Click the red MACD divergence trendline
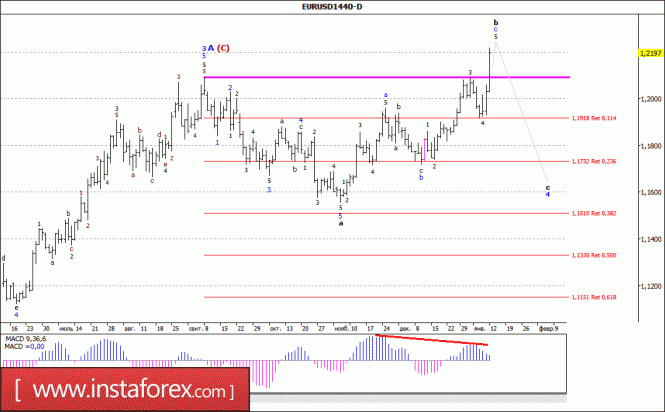 (x=431, y=340)
